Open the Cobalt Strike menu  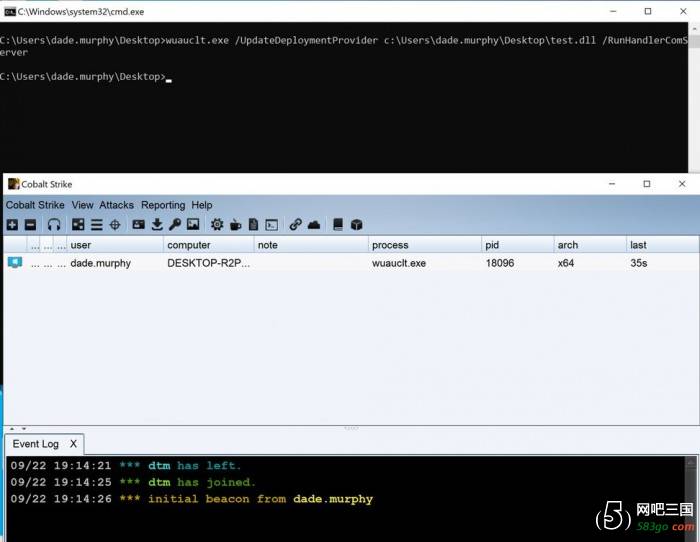[35, 205]
